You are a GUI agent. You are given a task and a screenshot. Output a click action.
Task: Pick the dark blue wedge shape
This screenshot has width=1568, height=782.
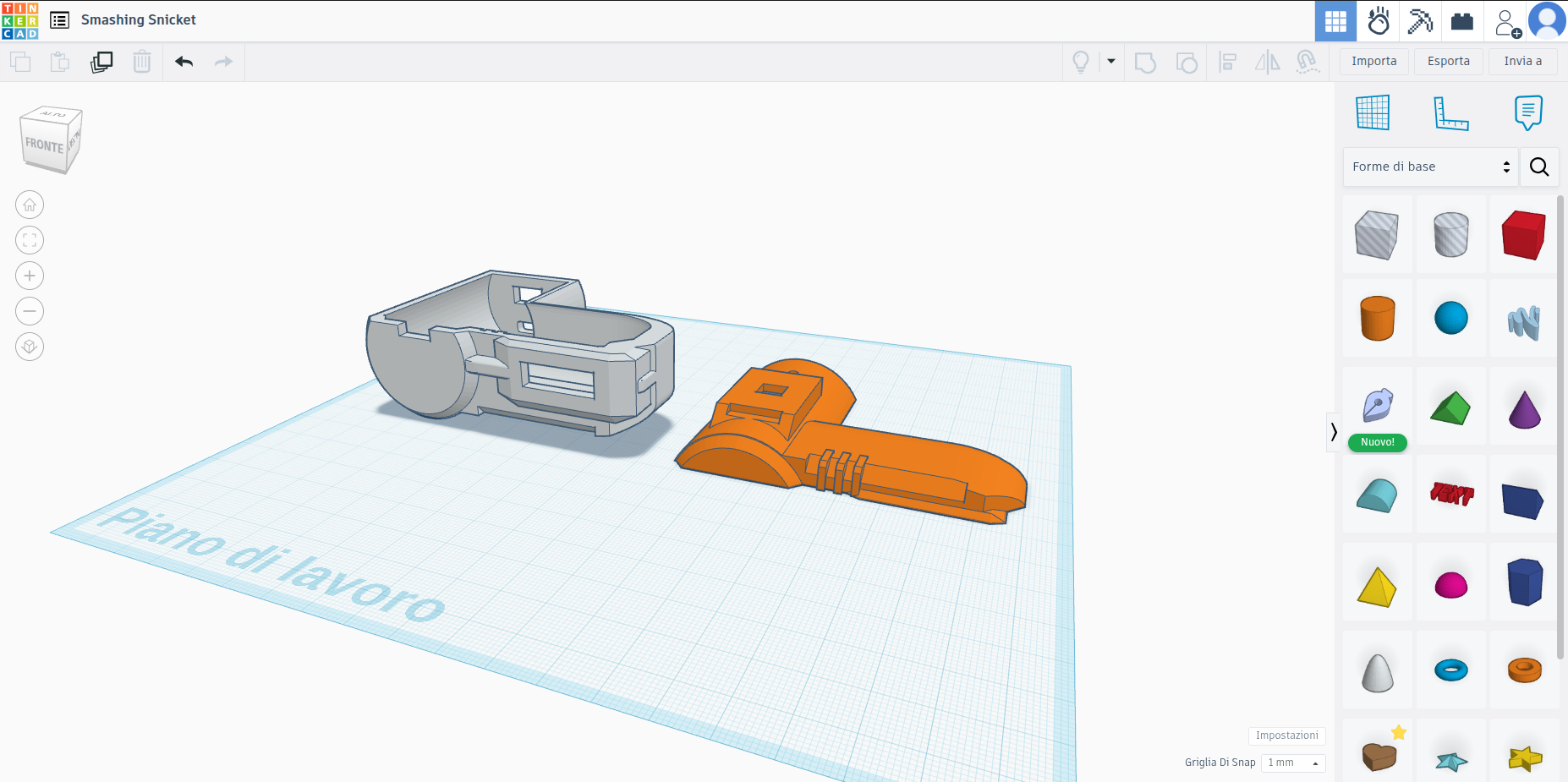pyautogui.click(x=1524, y=500)
